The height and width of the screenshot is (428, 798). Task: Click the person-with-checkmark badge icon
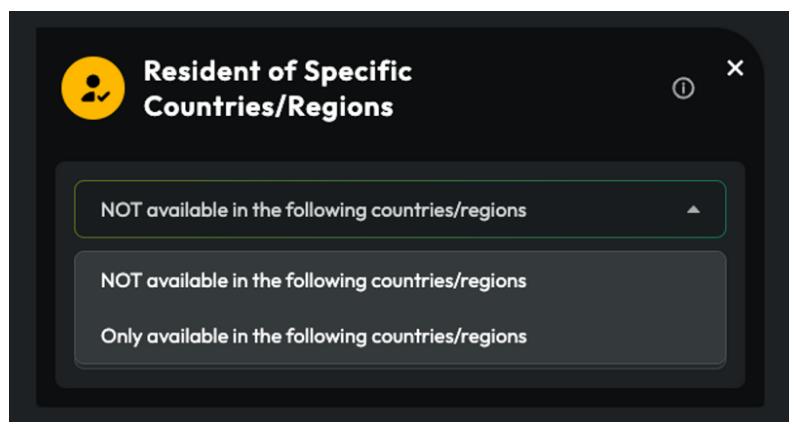[x=93, y=88]
